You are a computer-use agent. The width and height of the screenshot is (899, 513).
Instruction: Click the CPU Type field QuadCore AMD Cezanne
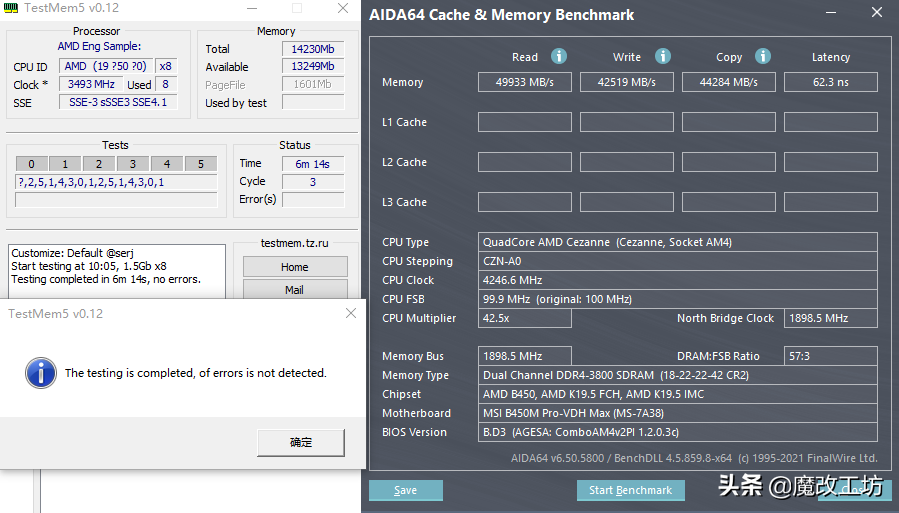pyautogui.click(x=678, y=242)
